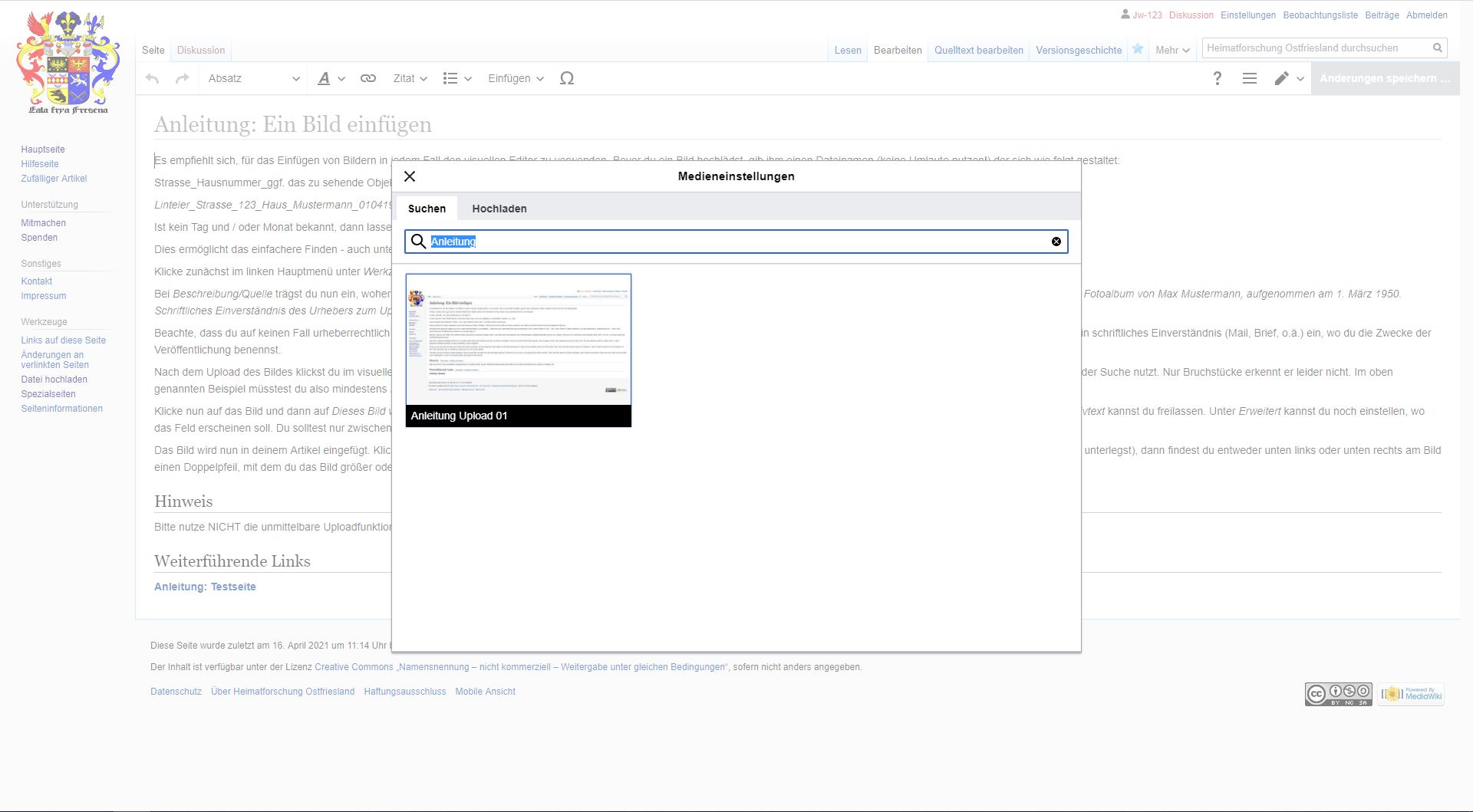Viewport: 1473px width, 812px height.
Task: Close the Medieneinstellungen dialog
Action: (410, 176)
